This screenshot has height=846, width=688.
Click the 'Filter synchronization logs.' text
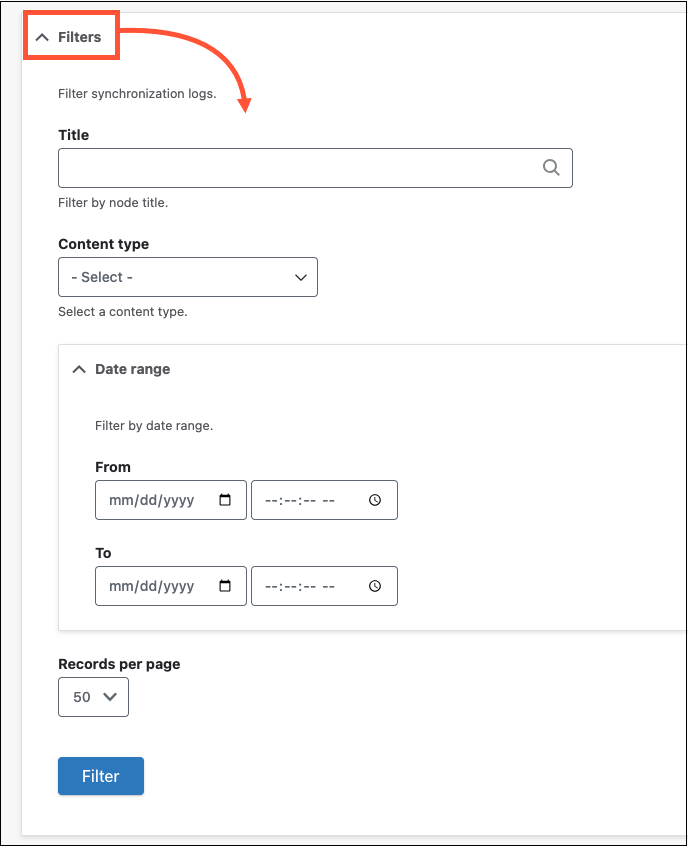pyautogui.click(x=137, y=94)
